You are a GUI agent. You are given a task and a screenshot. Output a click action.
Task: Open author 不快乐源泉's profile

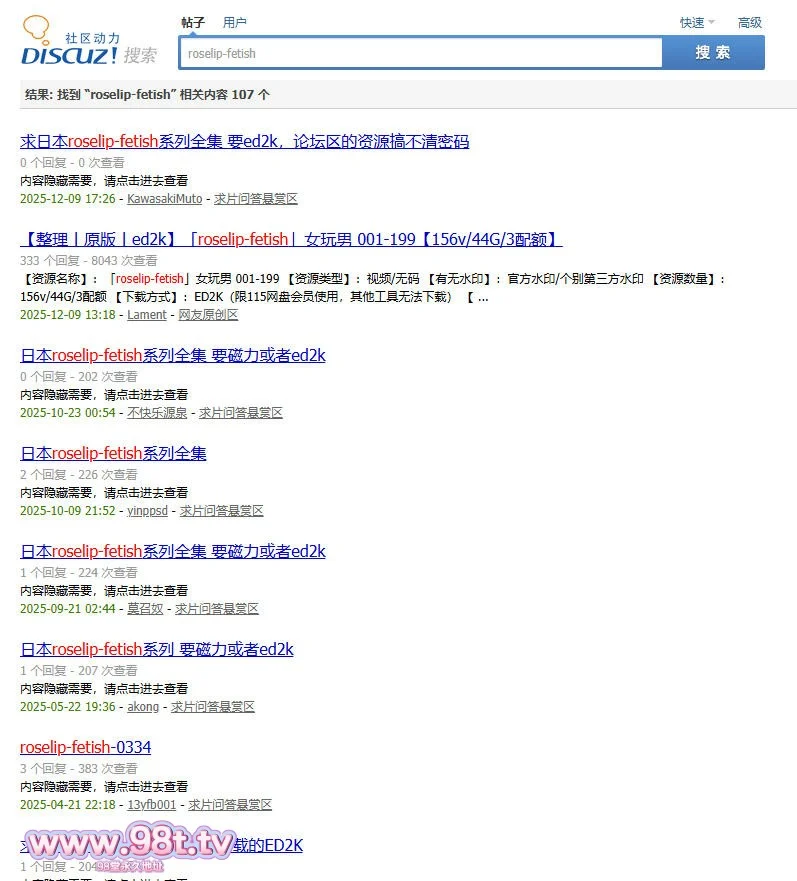pos(157,413)
